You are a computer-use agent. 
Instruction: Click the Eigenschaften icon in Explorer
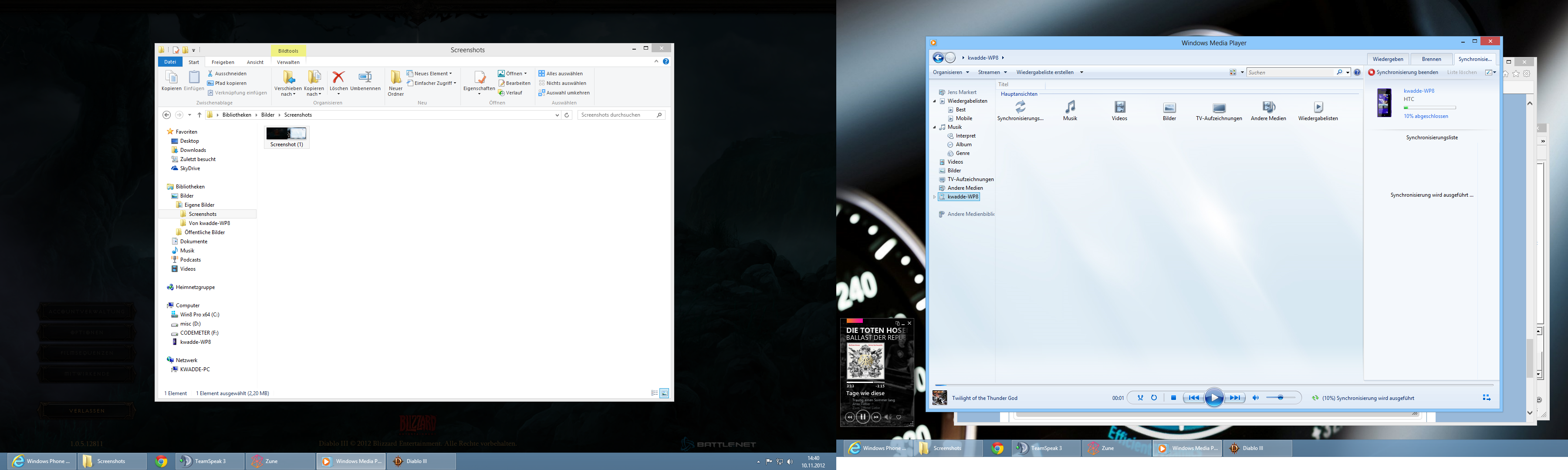click(479, 77)
